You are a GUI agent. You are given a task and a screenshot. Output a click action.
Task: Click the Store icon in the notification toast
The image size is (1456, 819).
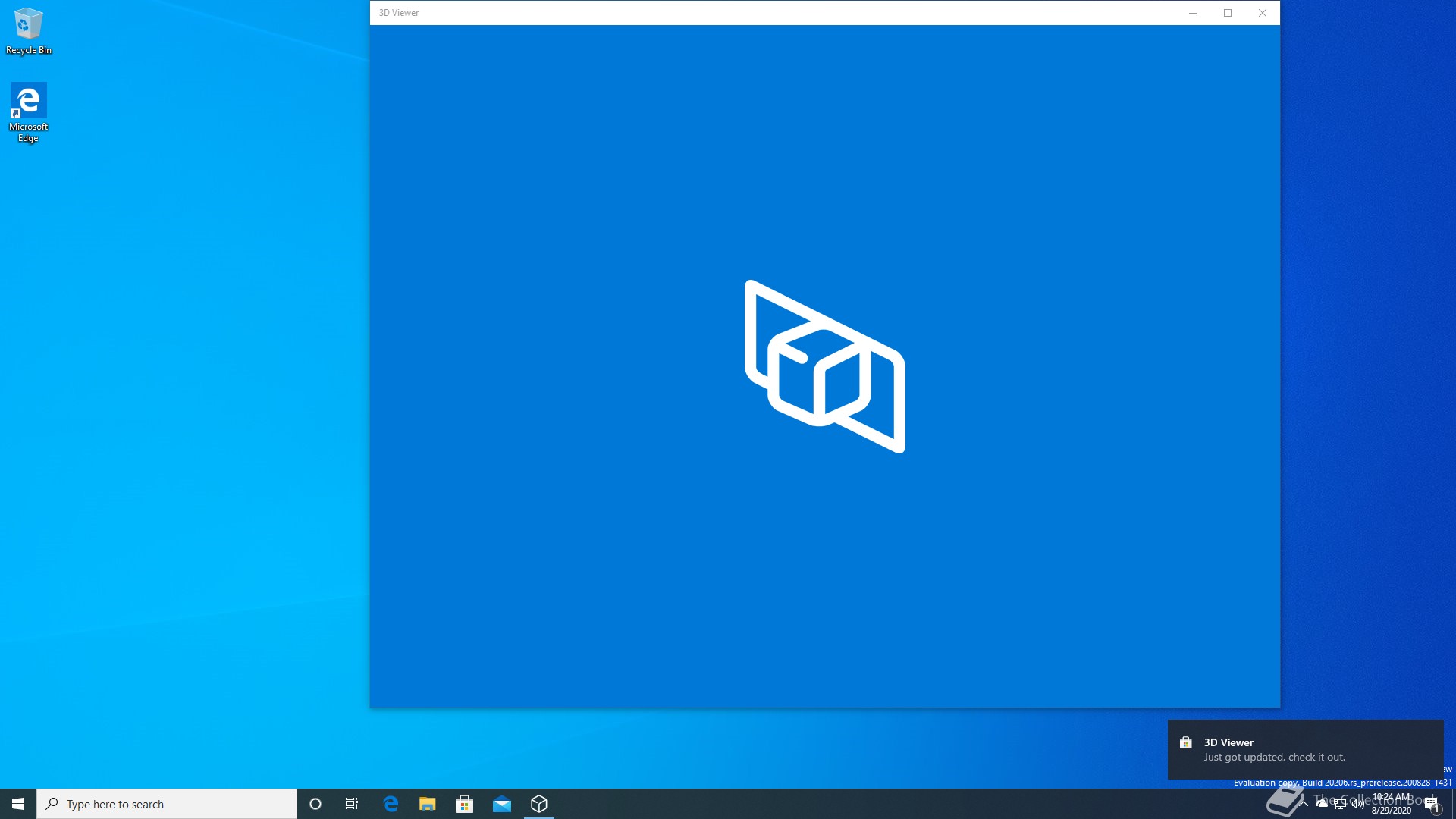click(1186, 742)
